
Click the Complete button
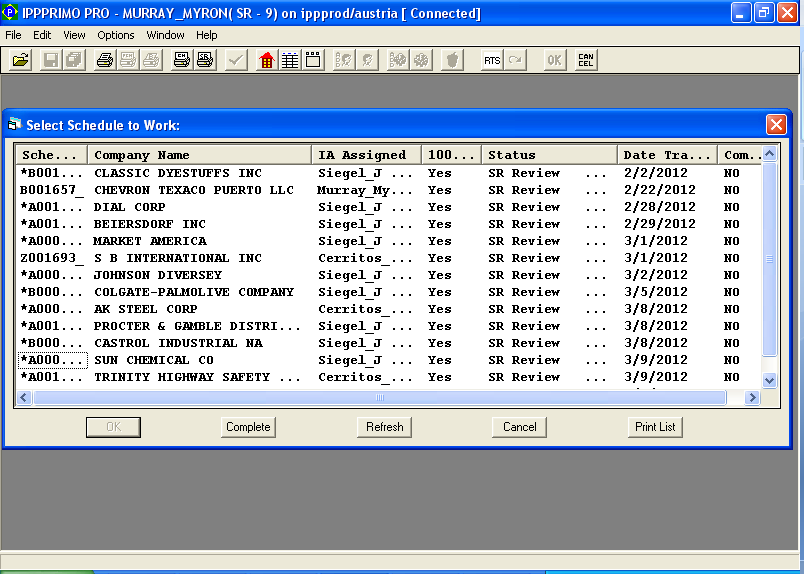pos(248,427)
